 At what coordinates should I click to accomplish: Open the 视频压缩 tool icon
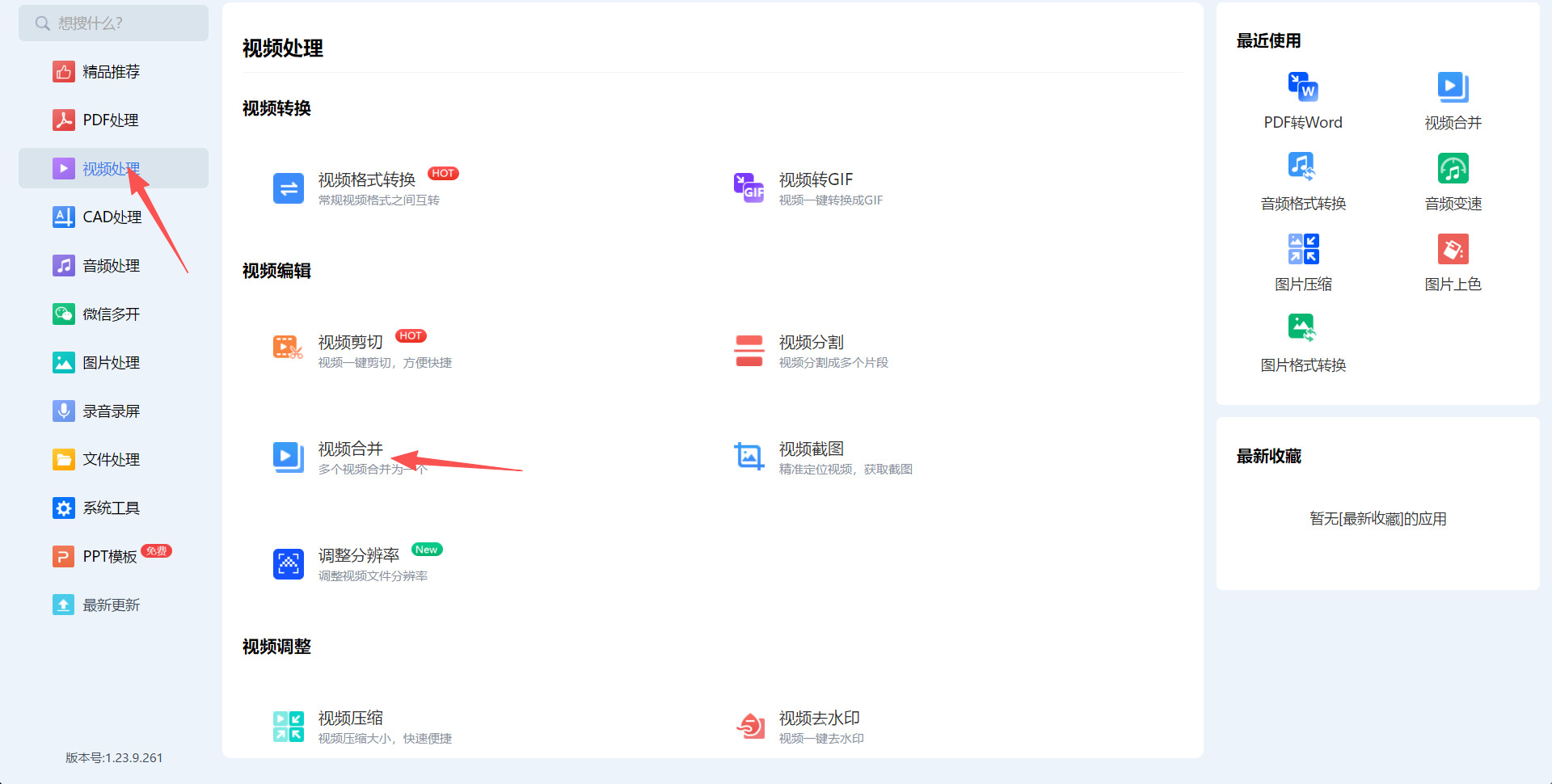[x=289, y=727]
